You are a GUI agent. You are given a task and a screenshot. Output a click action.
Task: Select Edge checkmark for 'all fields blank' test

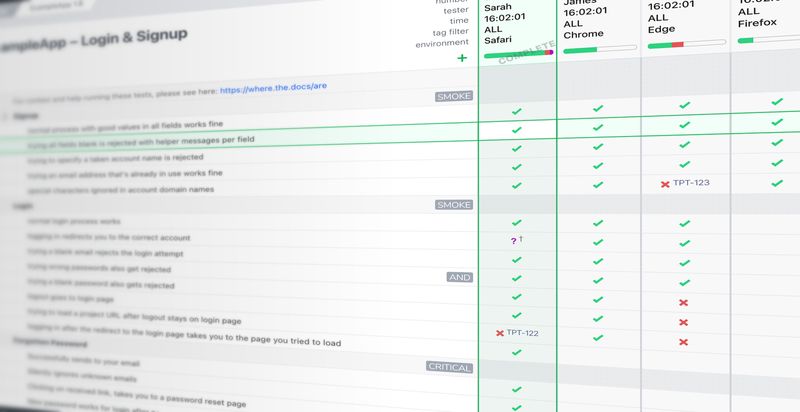685,125
